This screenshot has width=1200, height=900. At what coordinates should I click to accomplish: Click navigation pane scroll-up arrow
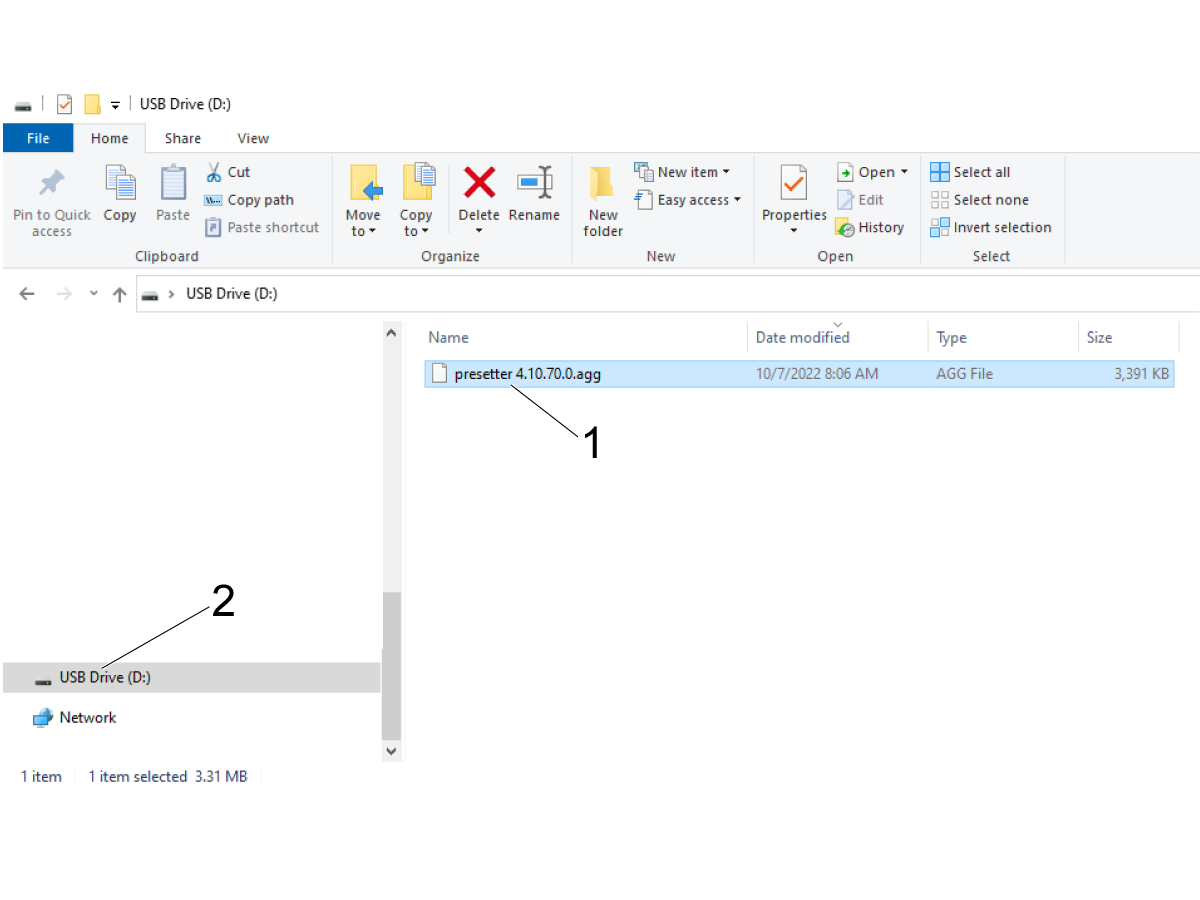tap(391, 333)
